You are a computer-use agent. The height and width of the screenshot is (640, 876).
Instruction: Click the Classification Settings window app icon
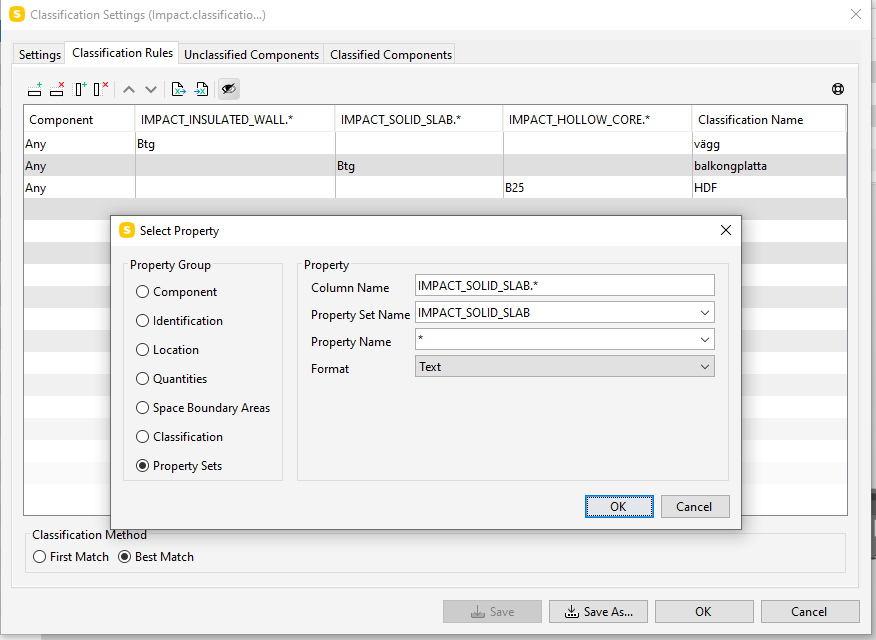pyautogui.click(x=17, y=14)
